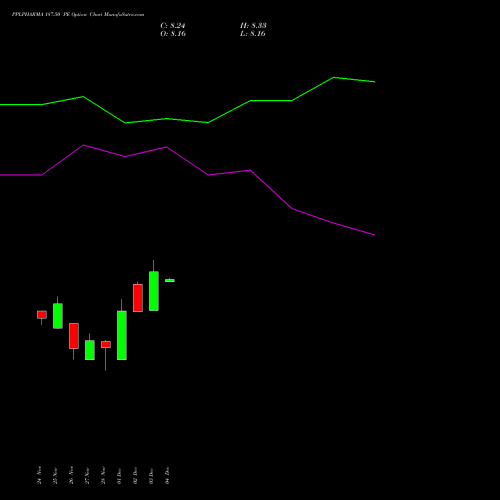Click the red candlestick for 24 Nov
Viewport: 500px width, 500px height.
tap(42, 315)
